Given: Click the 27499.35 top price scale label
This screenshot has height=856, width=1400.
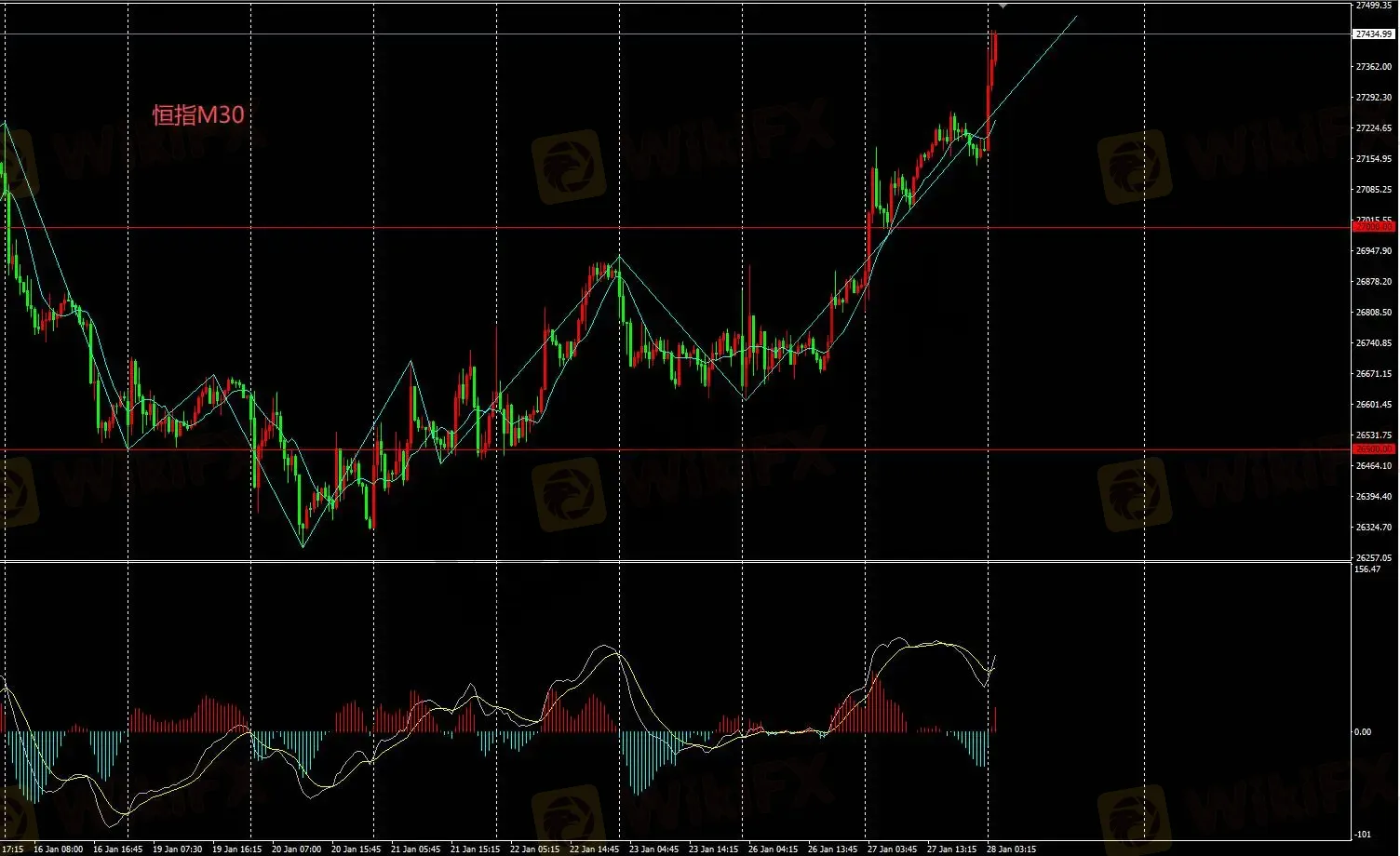Looking at the screenshot, I should [x=1373, y=6].
